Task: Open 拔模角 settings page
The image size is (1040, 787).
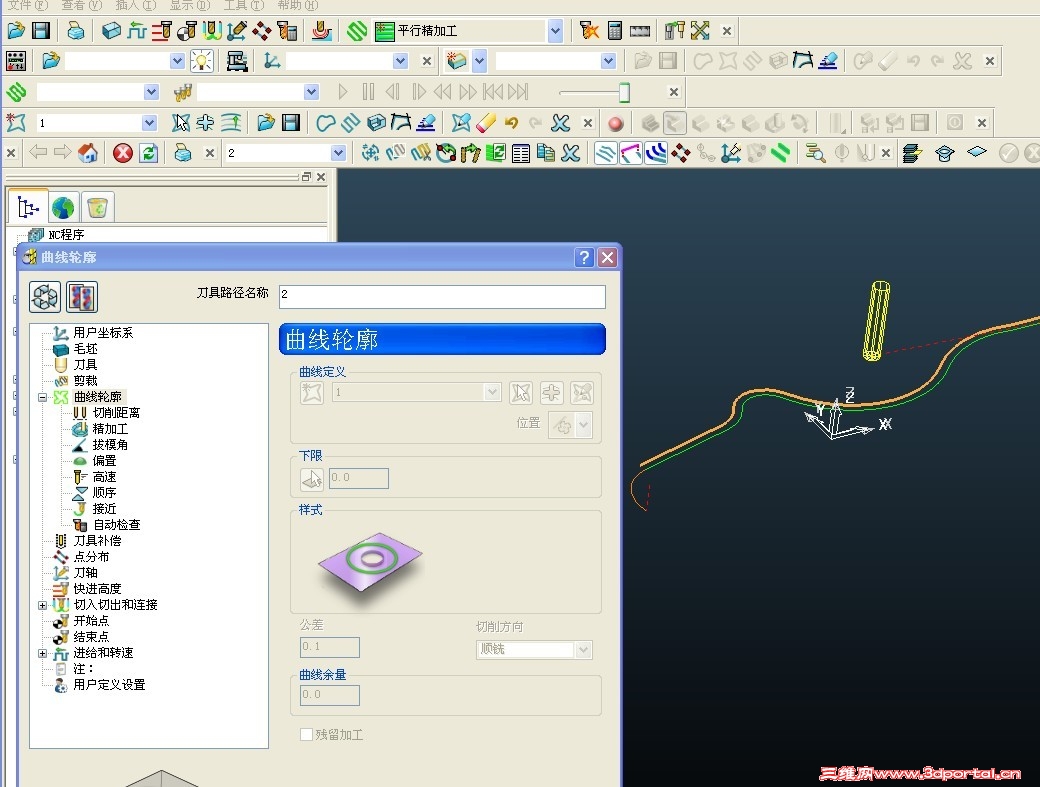Action: pyautogui.click(x=110, y=444)
